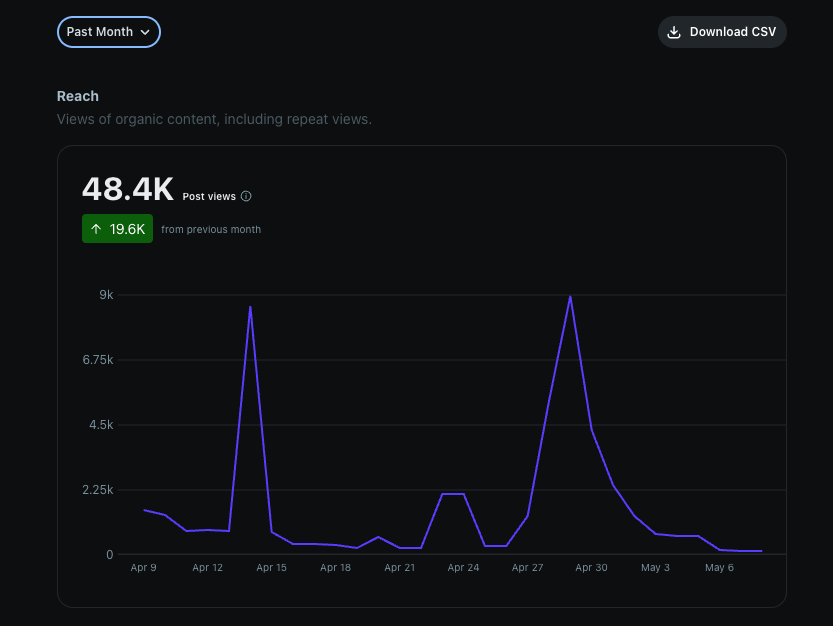Click the Apr 15 x-axis label
Viewport: 833px width, 626px height.
(271, 568)
